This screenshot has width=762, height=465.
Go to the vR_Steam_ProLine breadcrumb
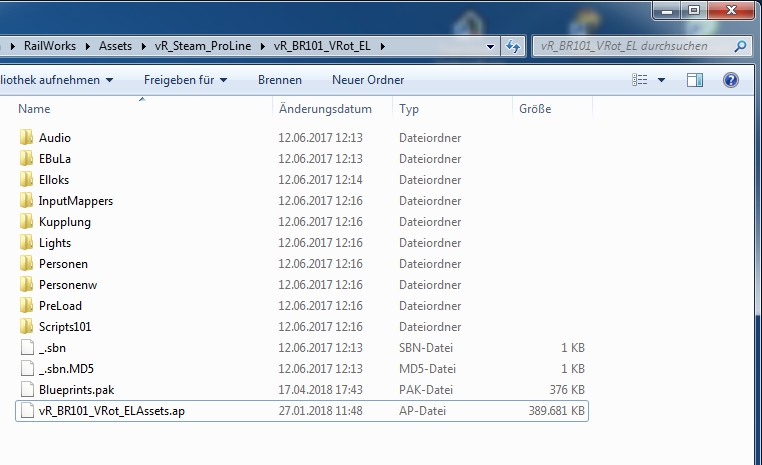[x=203, y=46]
